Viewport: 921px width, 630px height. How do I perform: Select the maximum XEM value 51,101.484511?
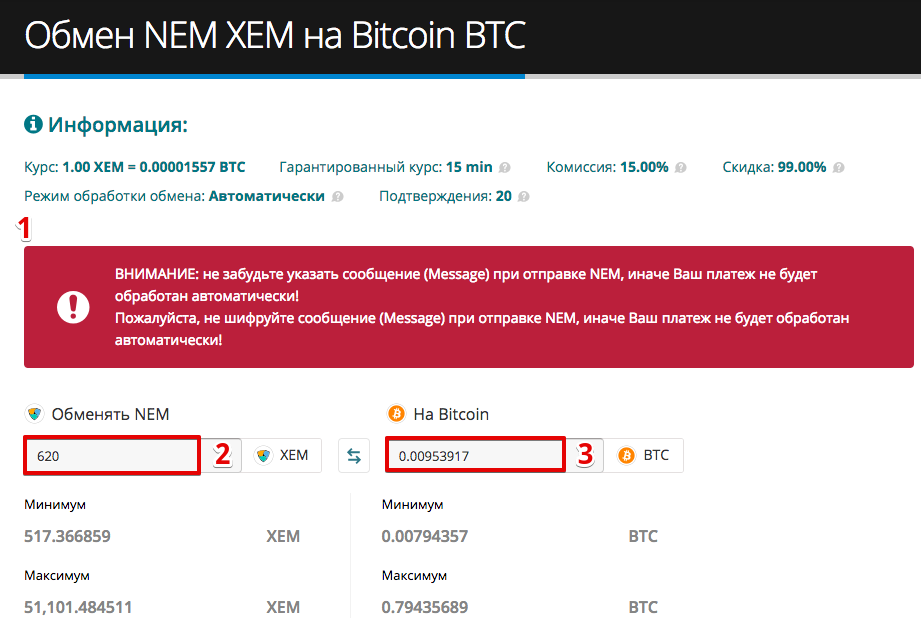click(x=78, y=608)
